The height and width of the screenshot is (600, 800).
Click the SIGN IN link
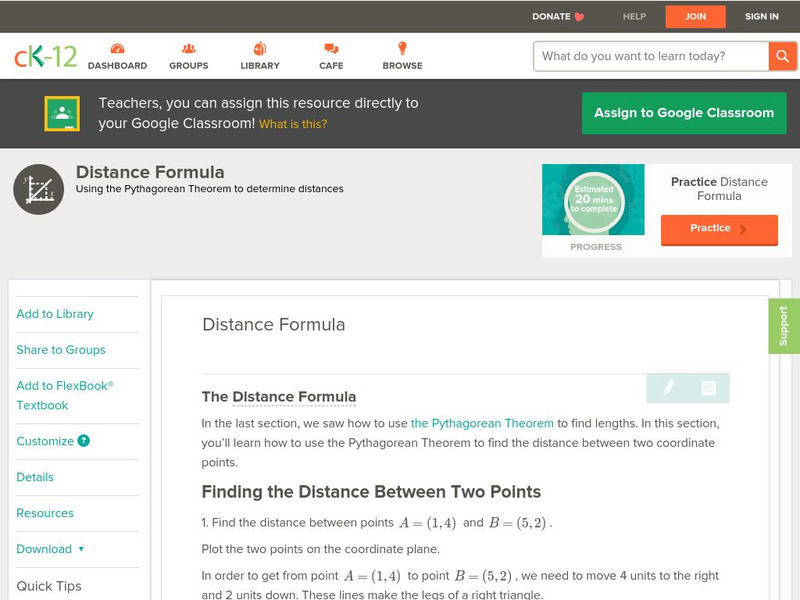(x=762, y=17)
